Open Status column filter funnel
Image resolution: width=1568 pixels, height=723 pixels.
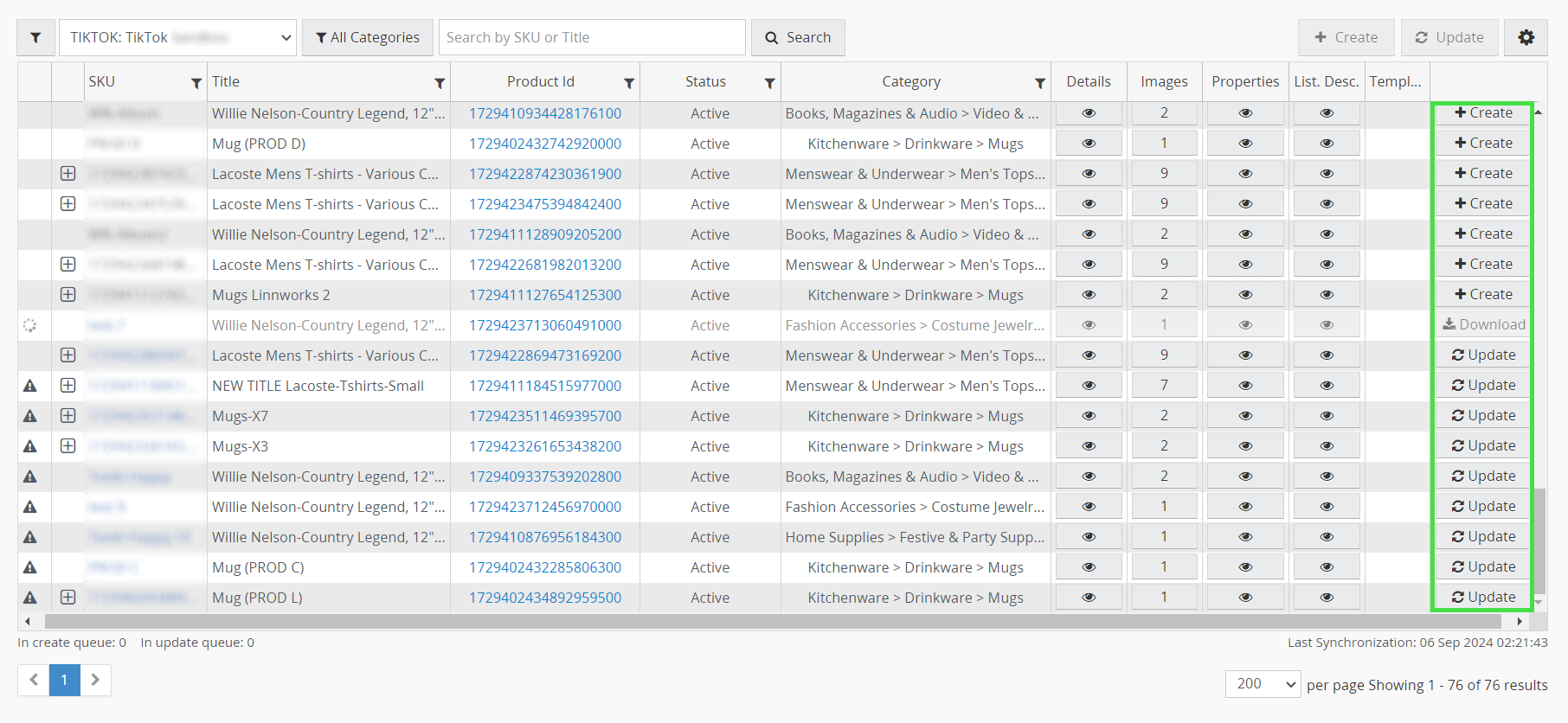(x=769, y=83)
